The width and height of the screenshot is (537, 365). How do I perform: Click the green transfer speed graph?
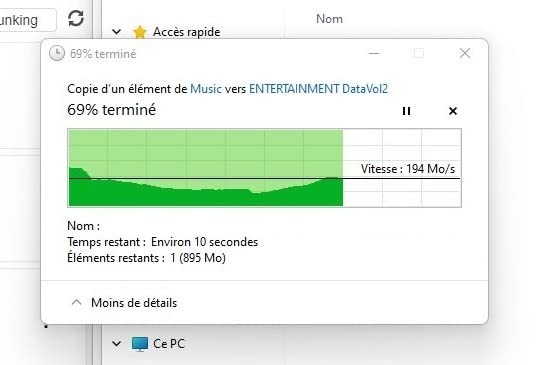(264, 168)
